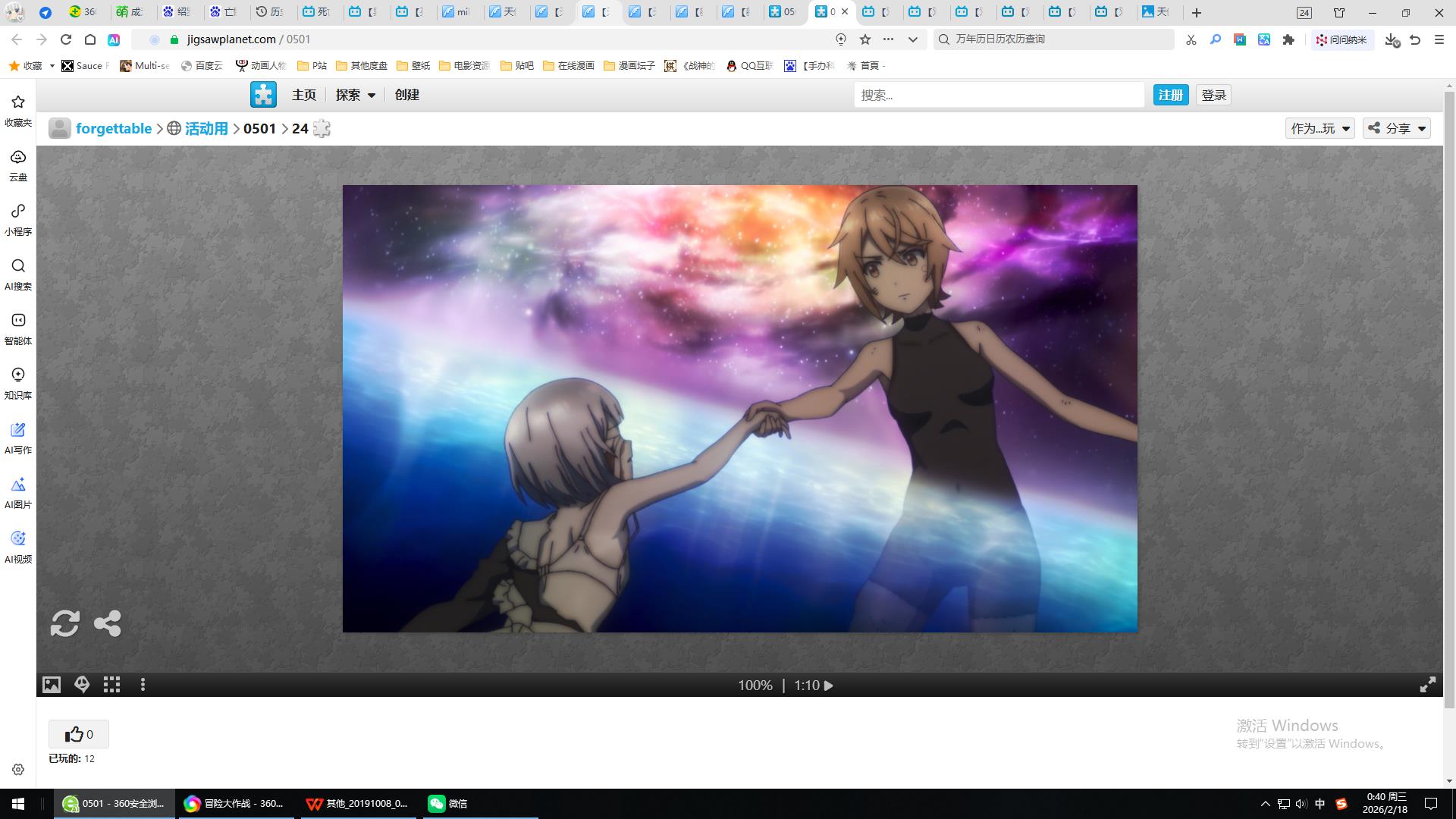Expand the 分享 share dropdown
The height and width of the screenshot is (819, 1456).
[x=1397, y=128]
